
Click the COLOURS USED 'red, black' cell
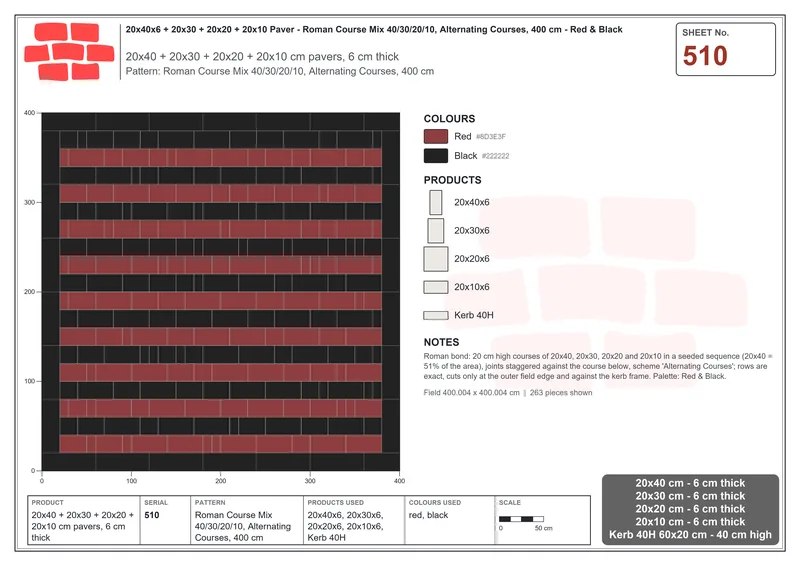click(449, 520)
